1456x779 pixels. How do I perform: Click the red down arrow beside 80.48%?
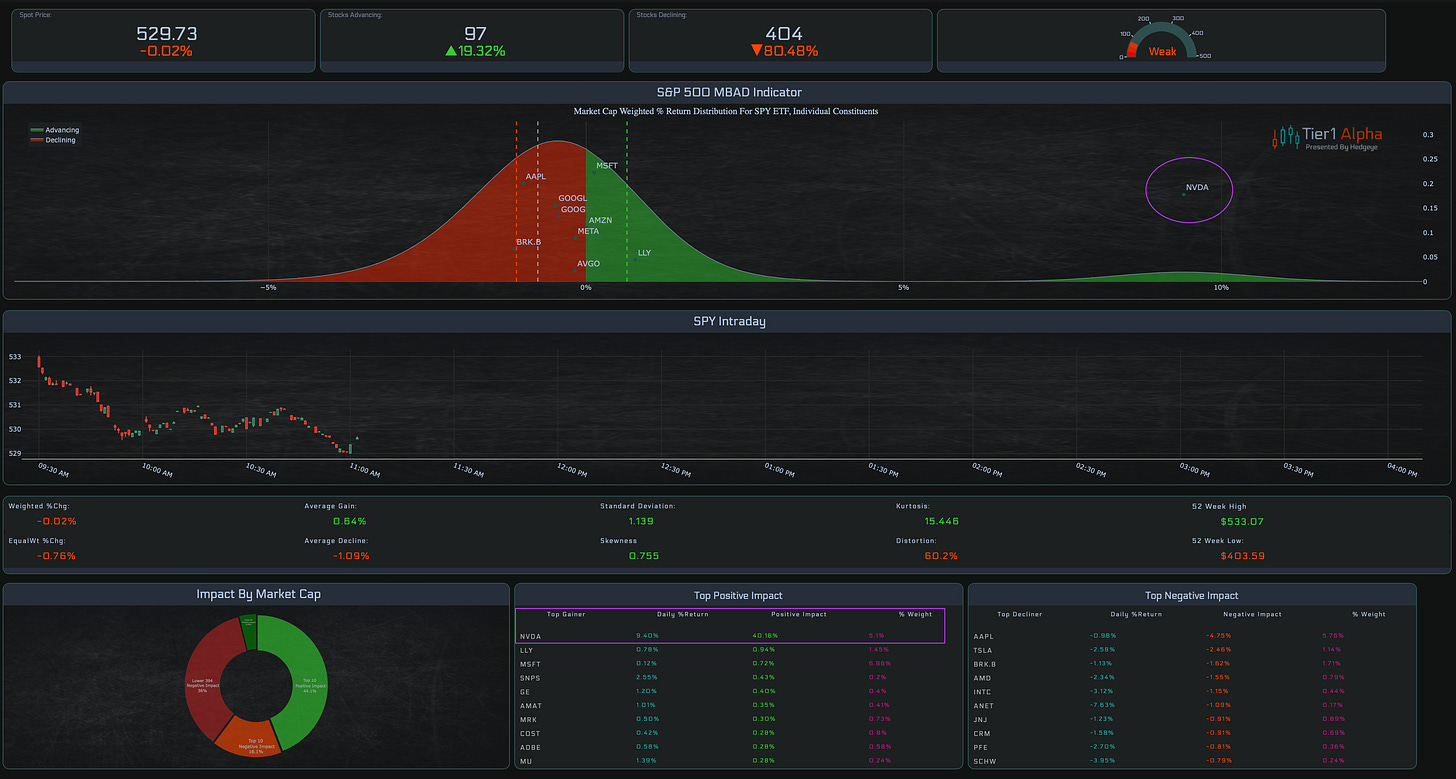click(x=756, y=51)
